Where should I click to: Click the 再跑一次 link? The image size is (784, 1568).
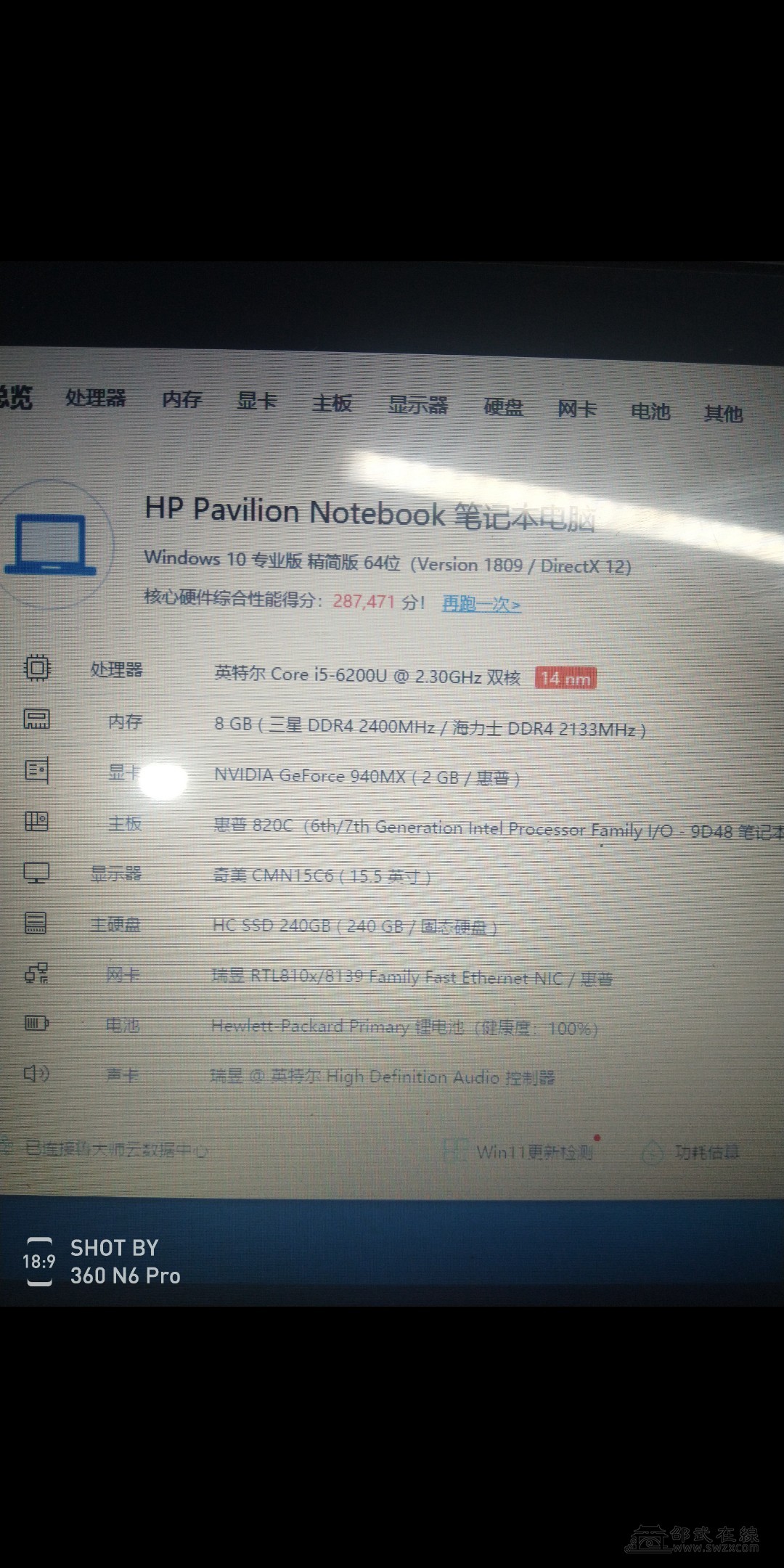pos(481,604)
